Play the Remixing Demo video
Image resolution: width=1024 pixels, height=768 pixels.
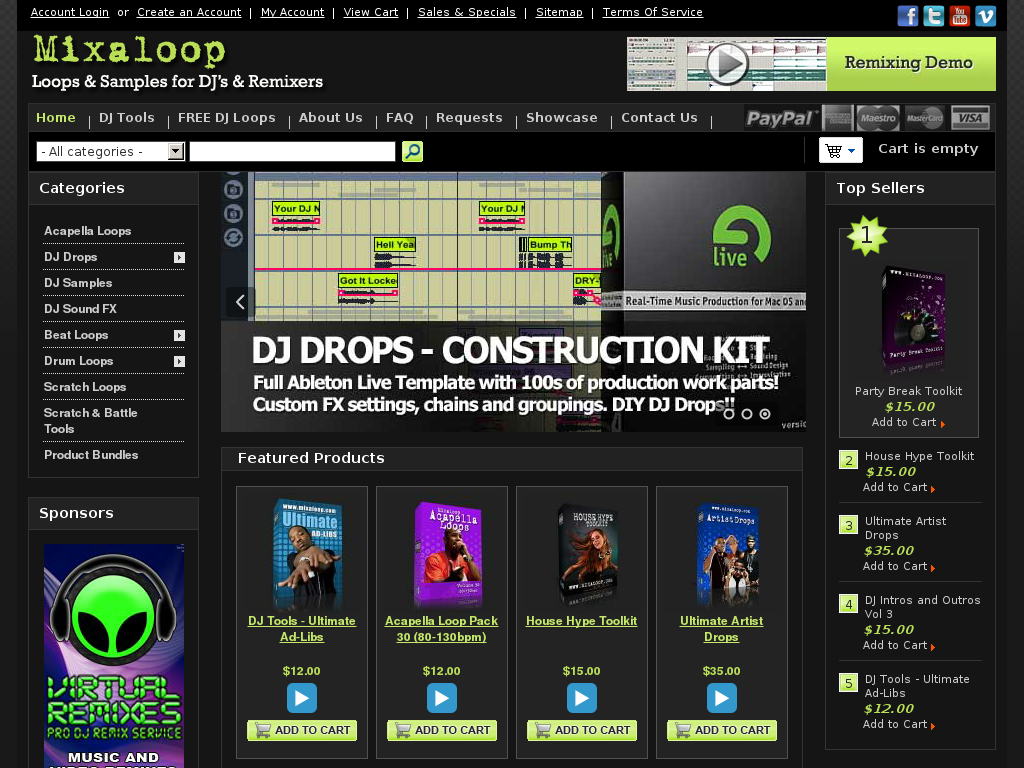727,64
